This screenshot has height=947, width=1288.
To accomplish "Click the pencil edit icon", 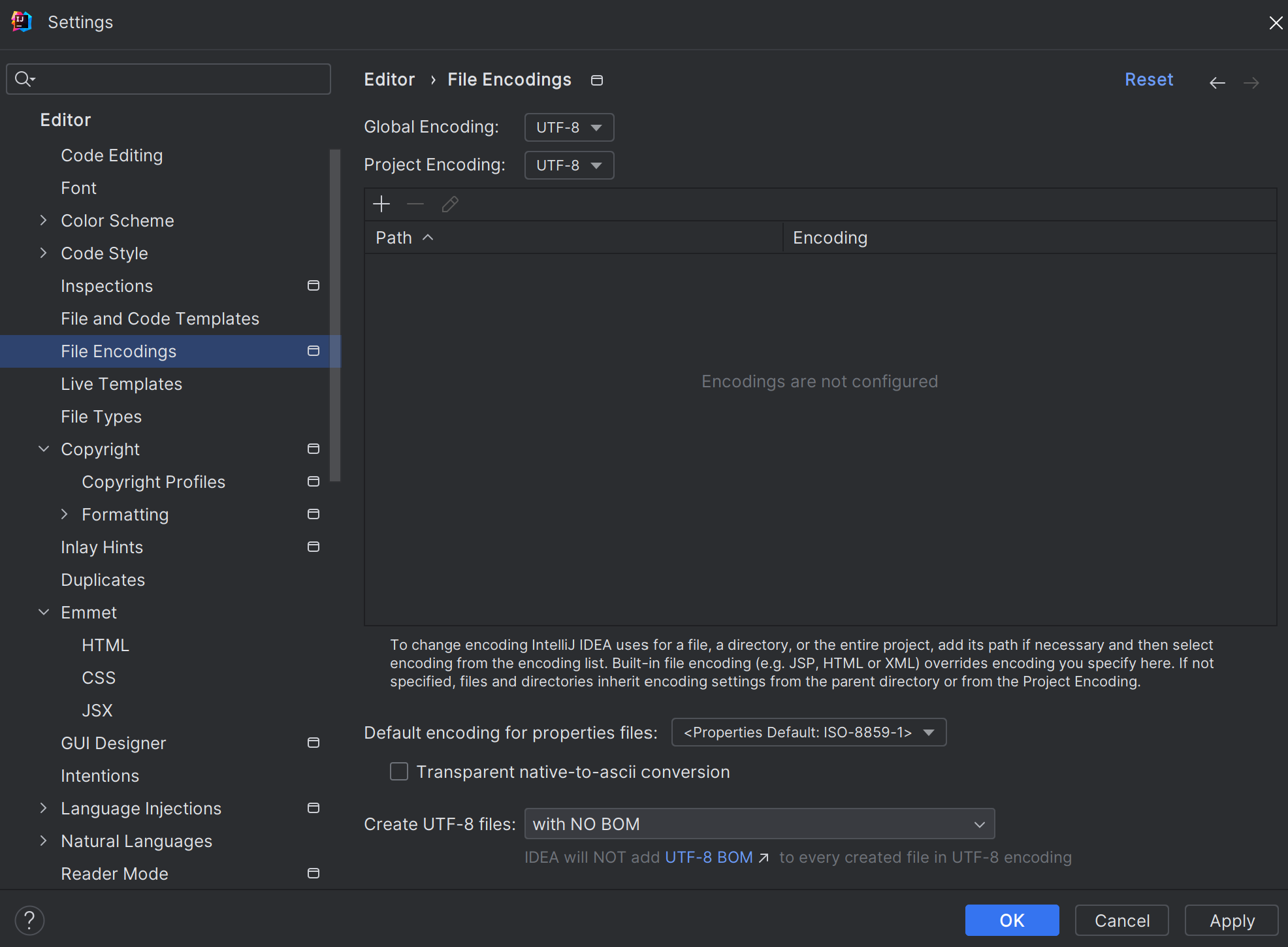I will [450, 204].
